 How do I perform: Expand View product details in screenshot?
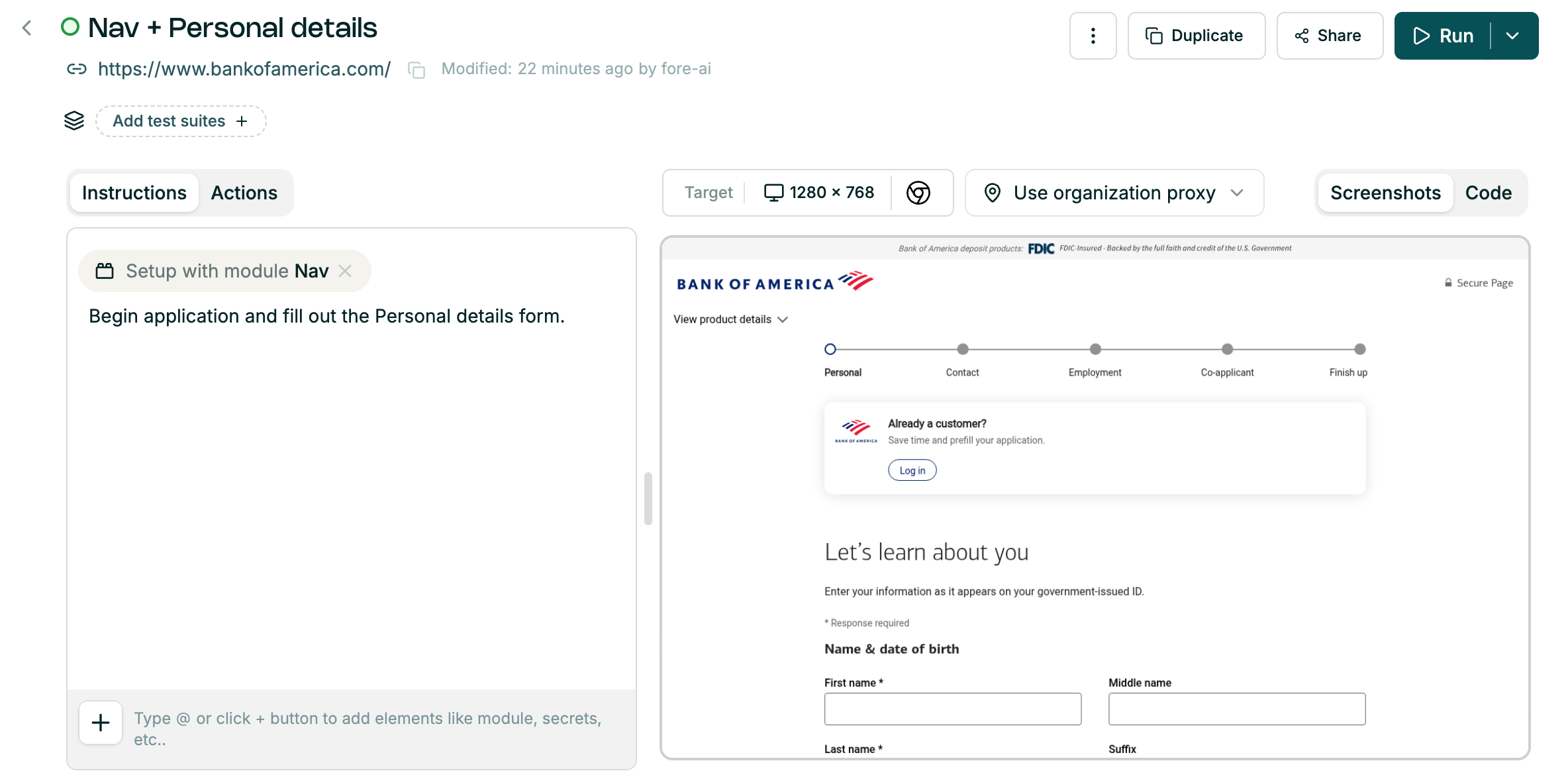click(x=730, y=319)
